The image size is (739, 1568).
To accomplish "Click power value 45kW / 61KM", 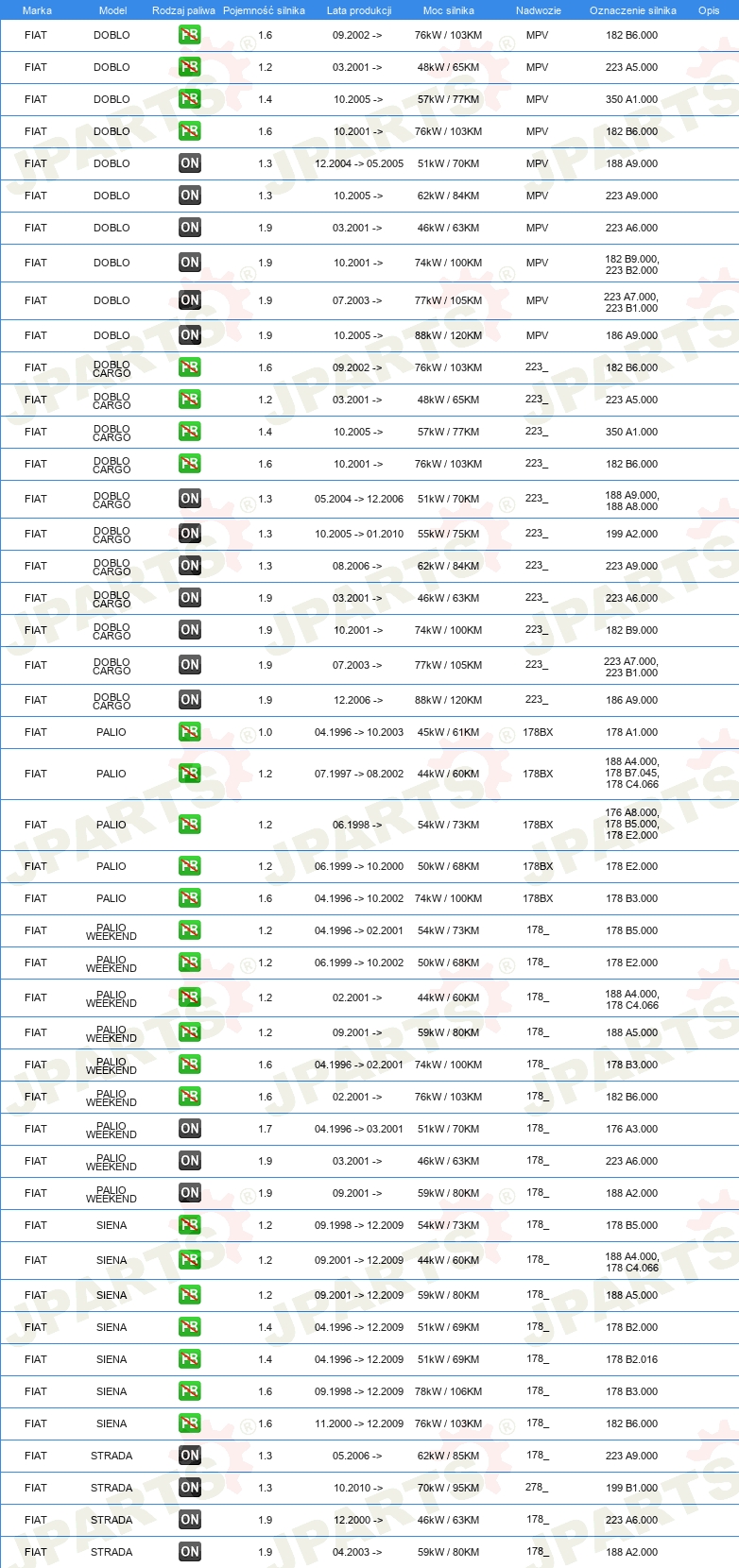I will (449, 732).
